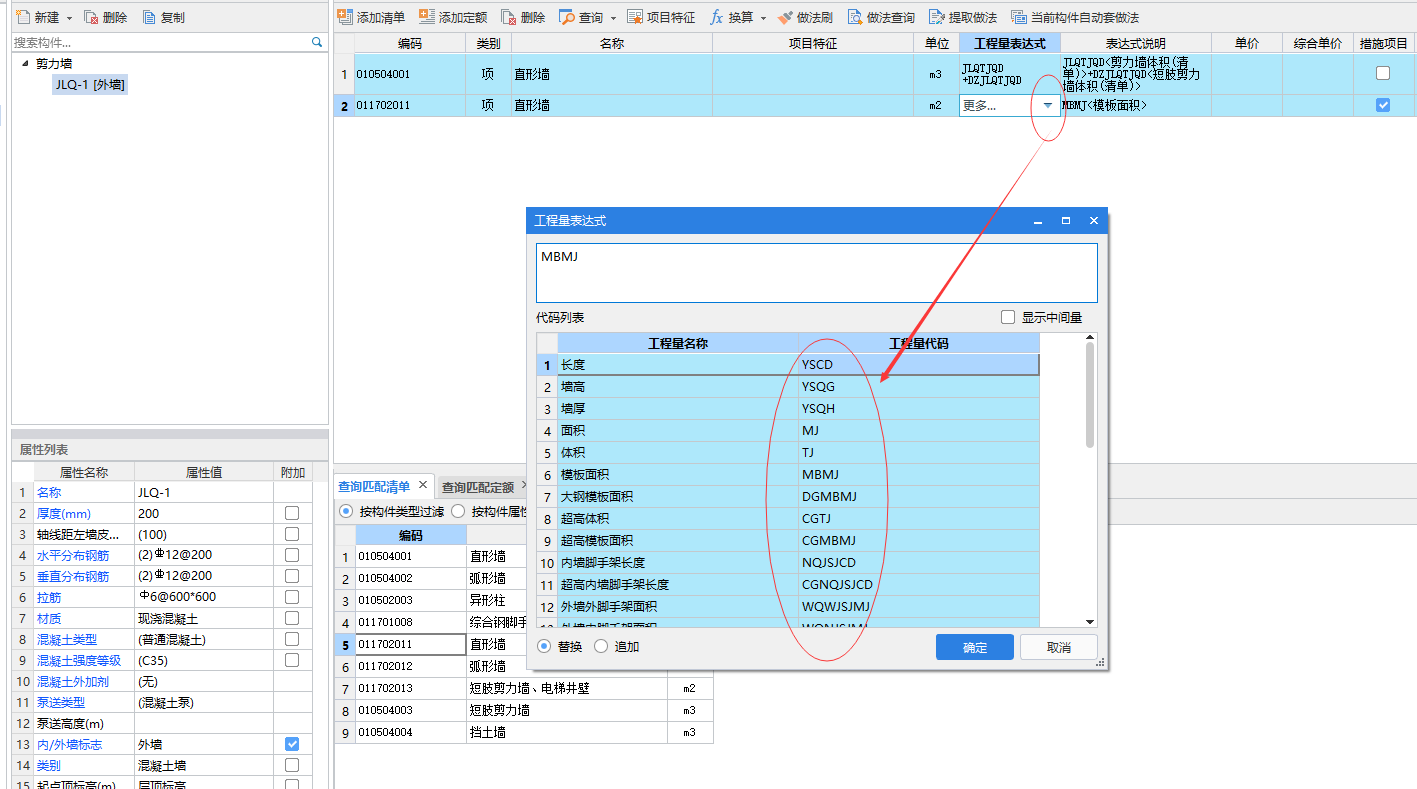
Task: Toggle 附加 checkbox for 厚度(mm)
Action: click(292, 513)
